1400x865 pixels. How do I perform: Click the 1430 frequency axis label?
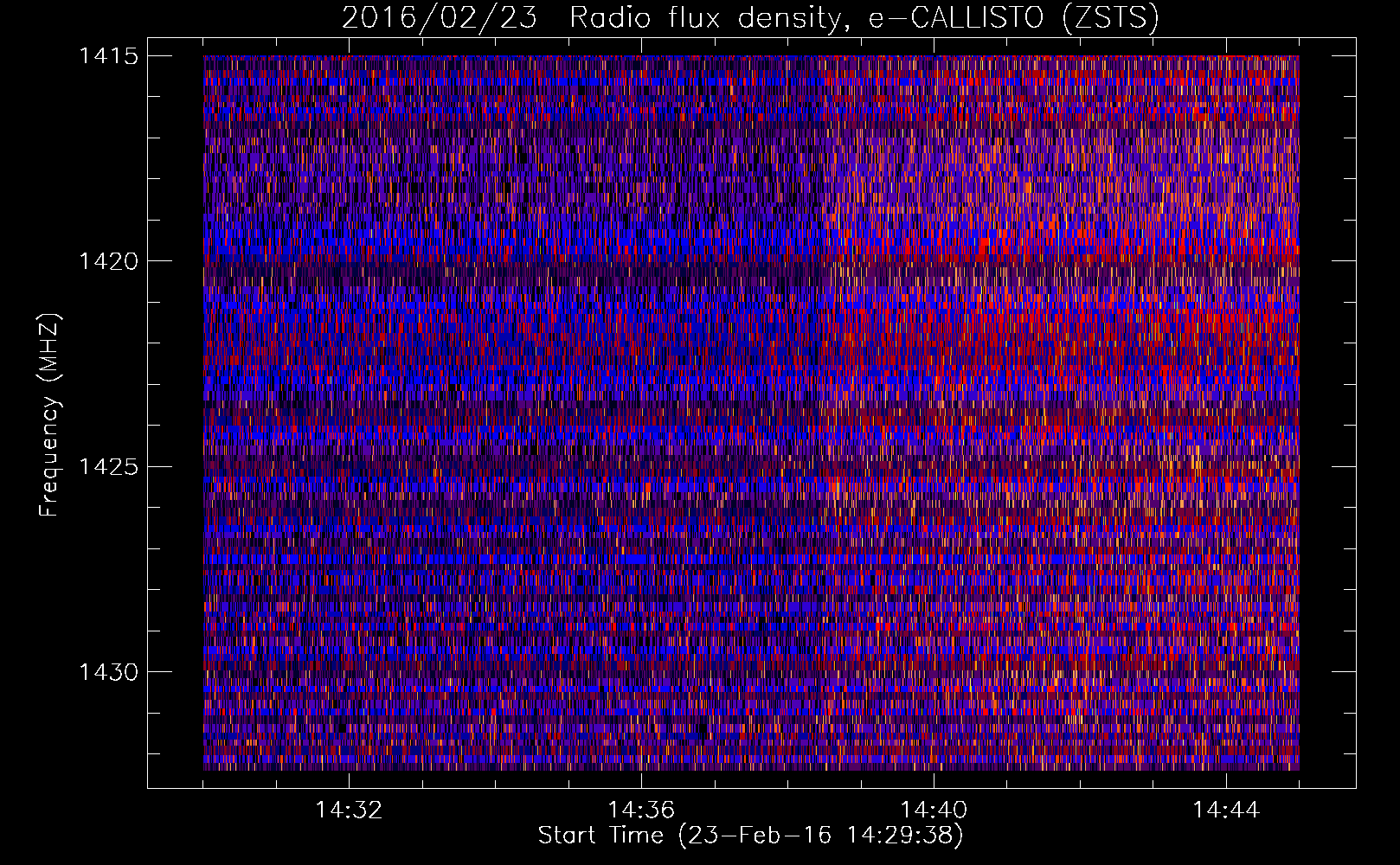[108, 672]
